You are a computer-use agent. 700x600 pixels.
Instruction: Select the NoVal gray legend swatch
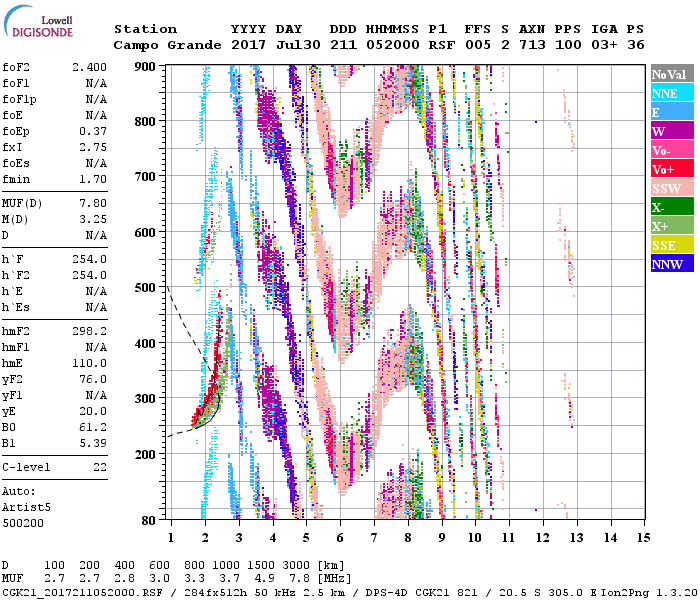click(x=670, y=74)
